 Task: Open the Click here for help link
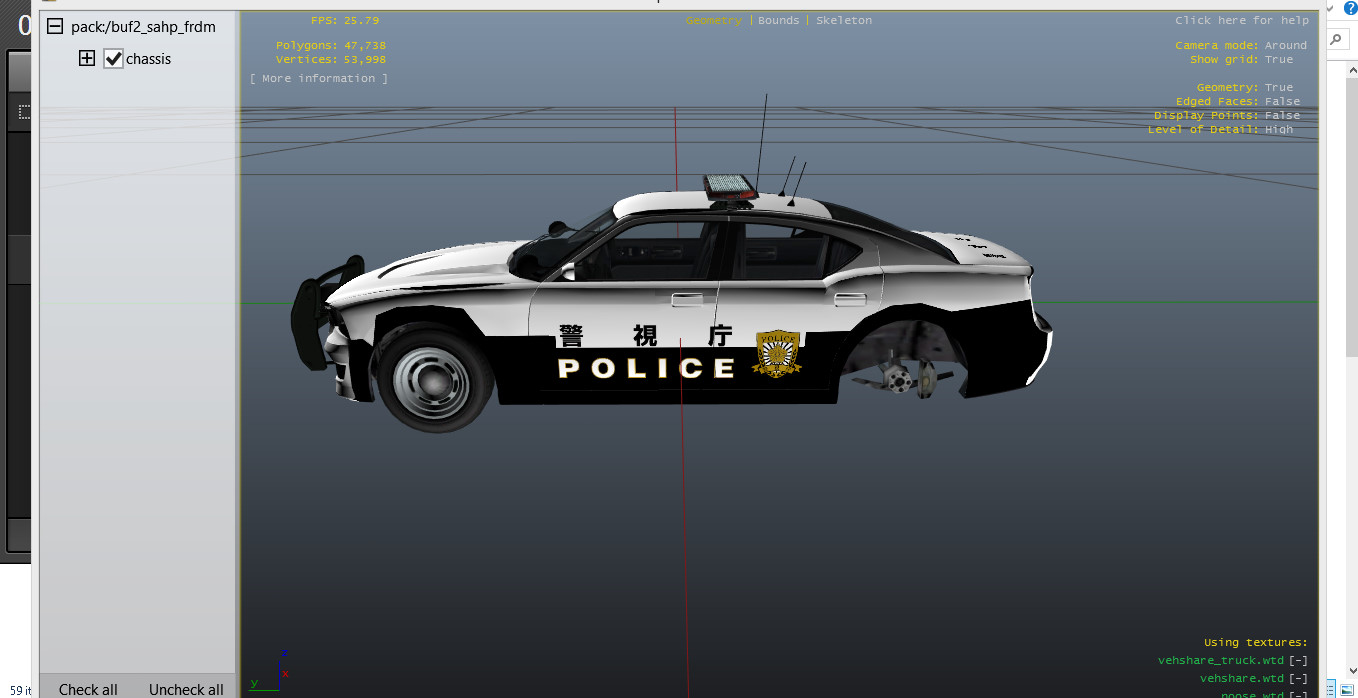click(x=1241, y=21)
